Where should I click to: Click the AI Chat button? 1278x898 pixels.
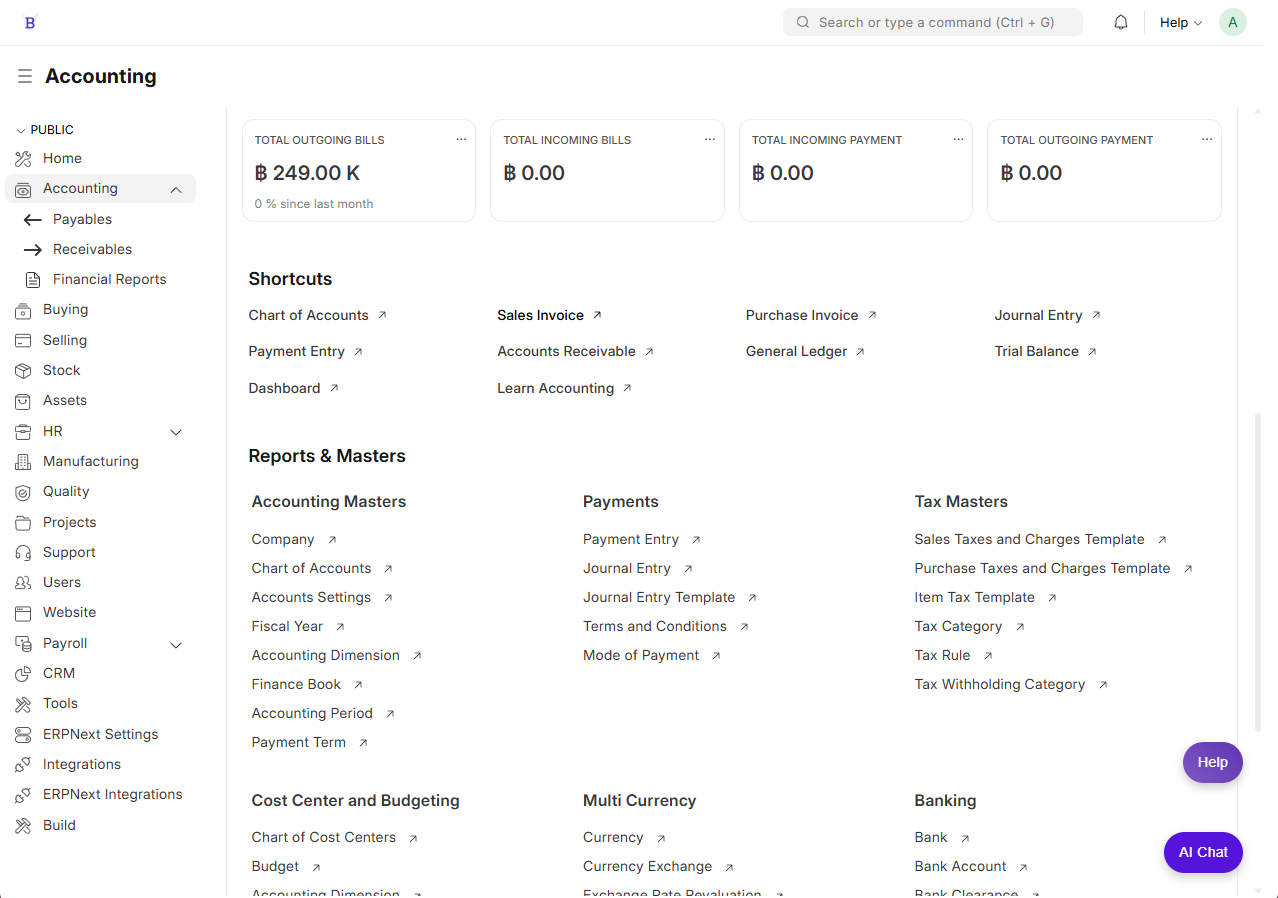[1202, 852]
